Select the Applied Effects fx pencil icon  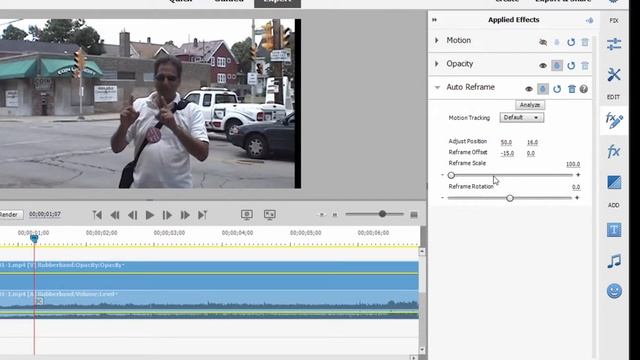(614, 121)
